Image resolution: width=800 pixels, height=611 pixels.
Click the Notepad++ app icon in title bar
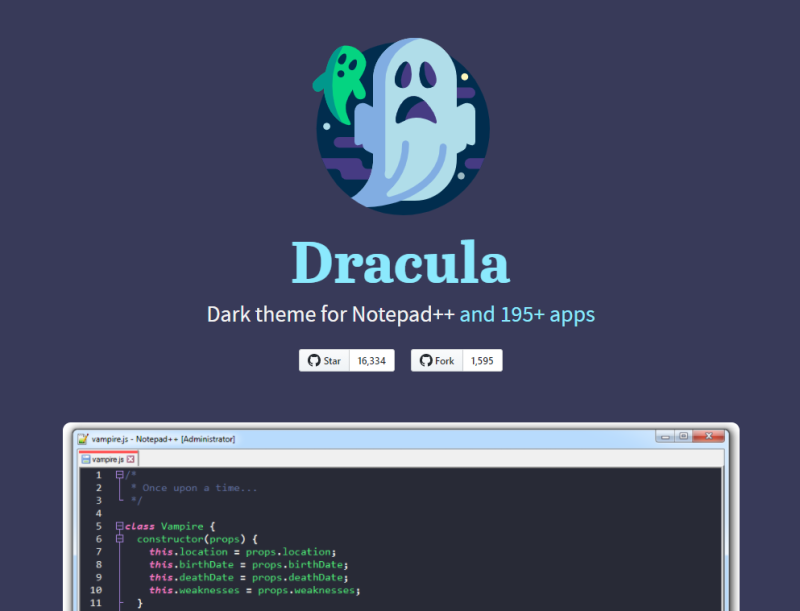point(83,439)
